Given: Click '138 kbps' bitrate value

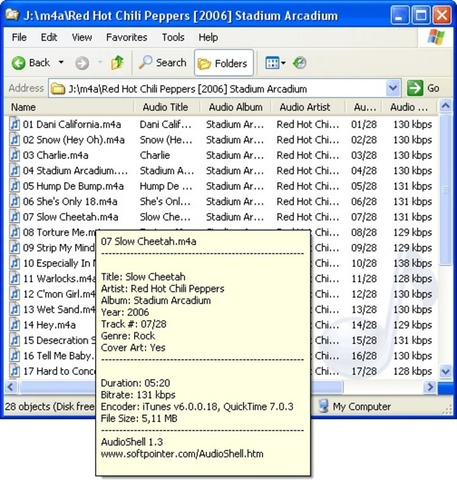Looking at the screenshot, I should coord(413,263).
